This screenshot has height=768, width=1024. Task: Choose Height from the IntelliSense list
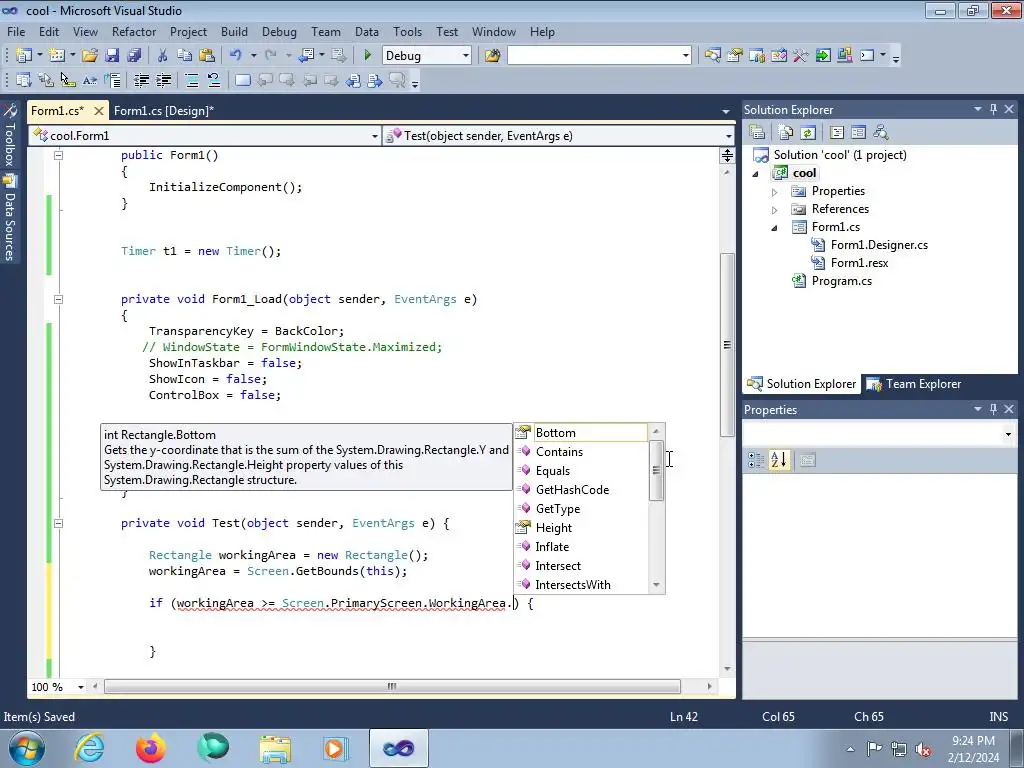point(581,528)
